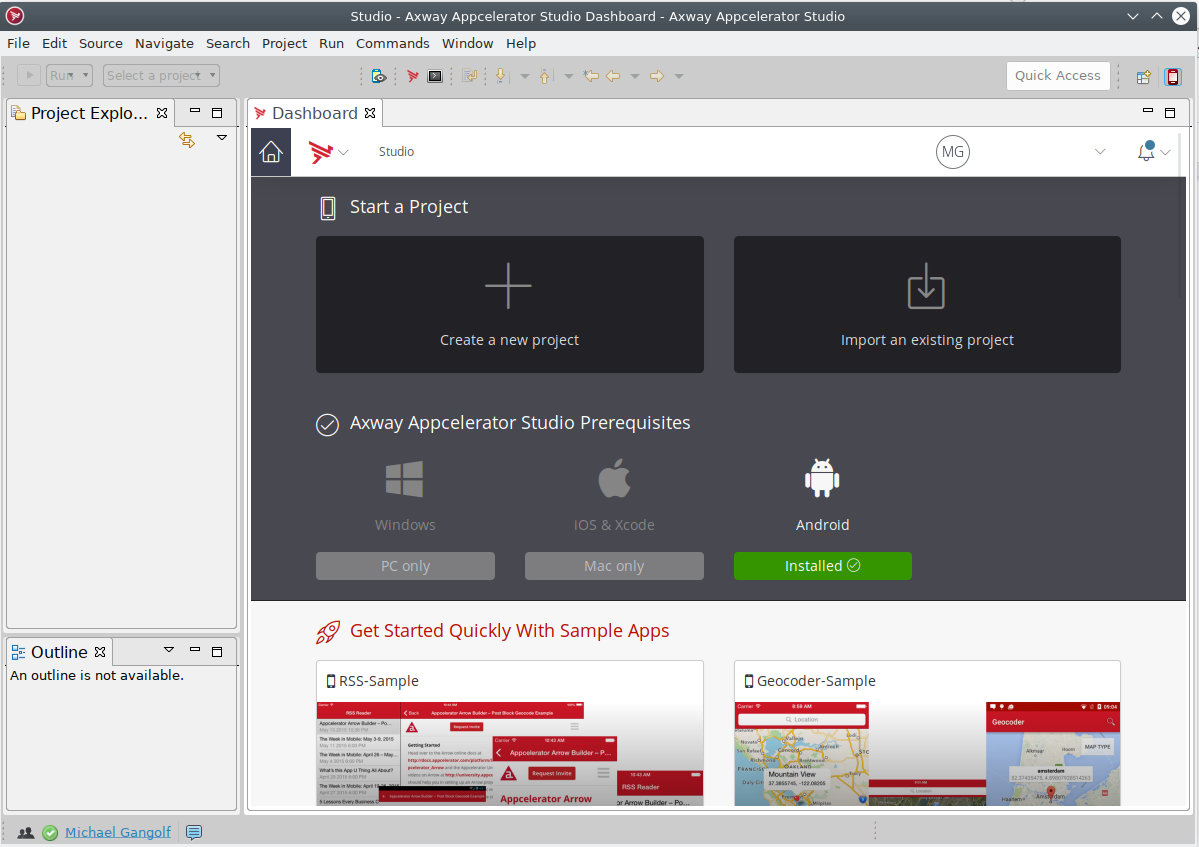This screenshot has width=1199, height=847.
Task: Go to last edit location
Action: (591, 76)
